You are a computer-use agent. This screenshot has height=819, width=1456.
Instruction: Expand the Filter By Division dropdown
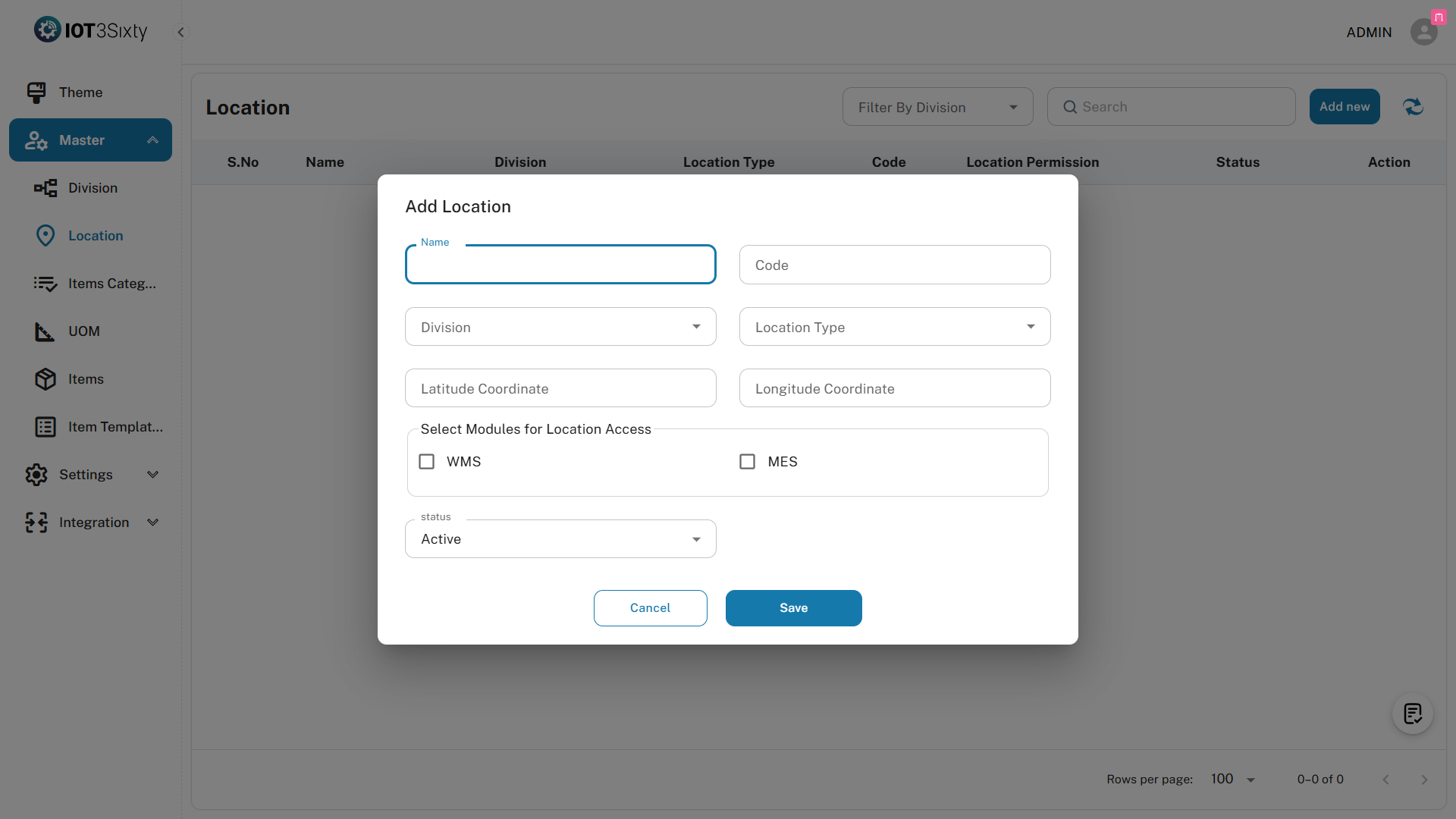pos(937,107)
